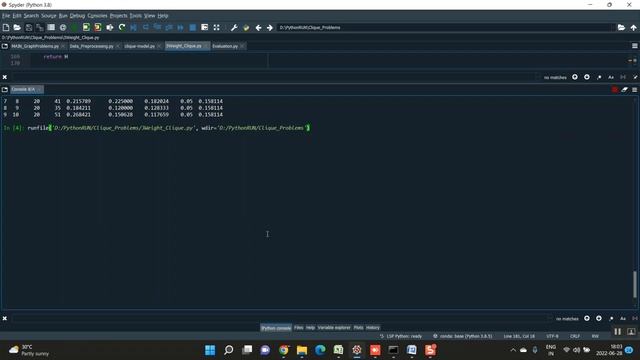Viewport: 640px width, 360px height.
Task: Toggle whole words in editor search
Action: point(623,77)
